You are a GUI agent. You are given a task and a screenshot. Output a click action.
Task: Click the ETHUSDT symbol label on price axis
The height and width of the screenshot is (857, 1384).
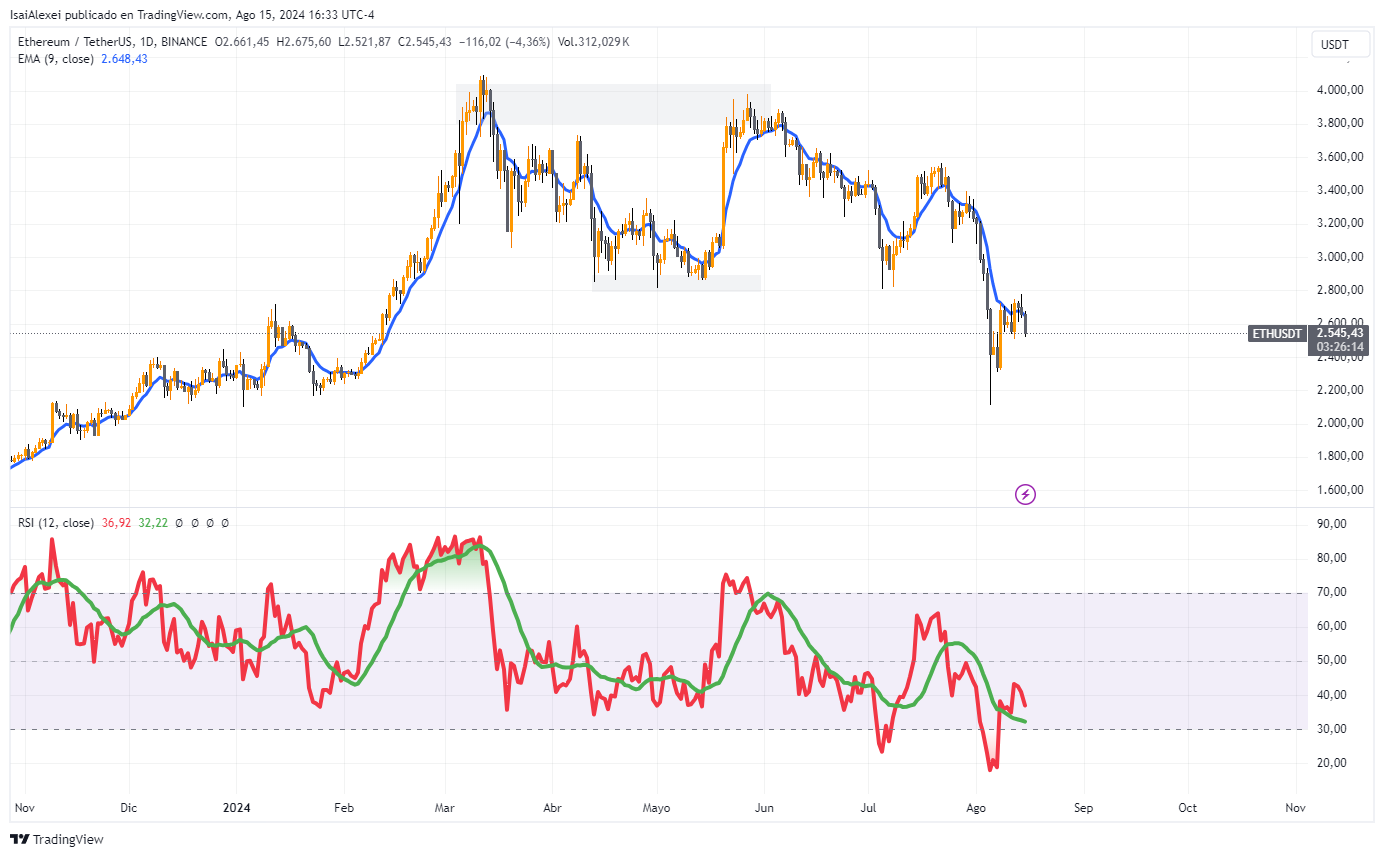[1278, 334]
